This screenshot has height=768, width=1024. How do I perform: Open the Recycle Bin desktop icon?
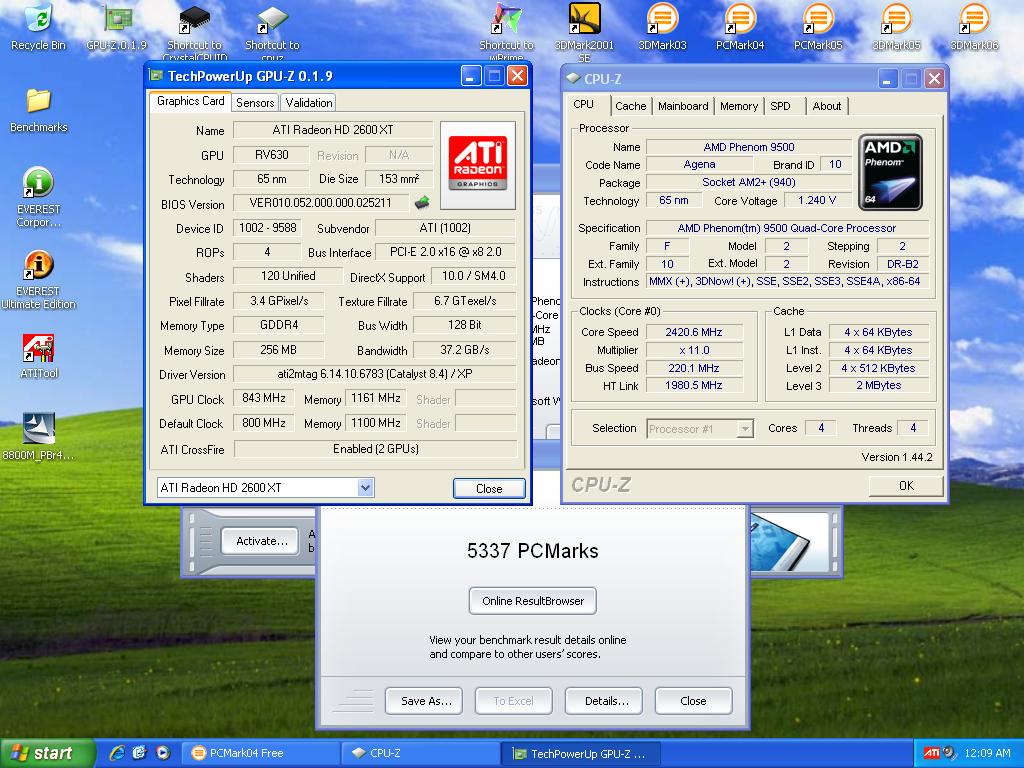pos(39,26)
